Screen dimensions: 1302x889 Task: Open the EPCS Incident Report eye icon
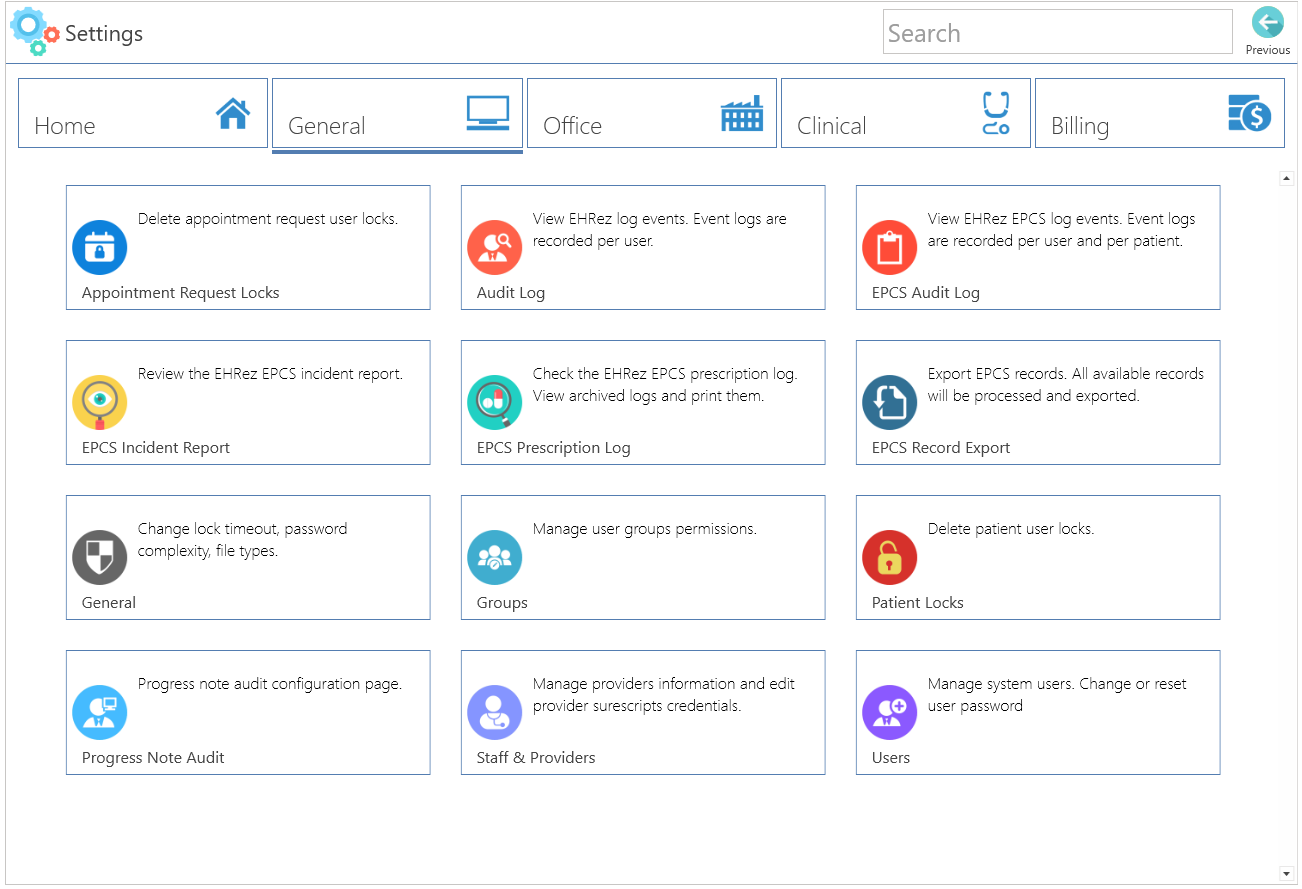coord(100,403)
